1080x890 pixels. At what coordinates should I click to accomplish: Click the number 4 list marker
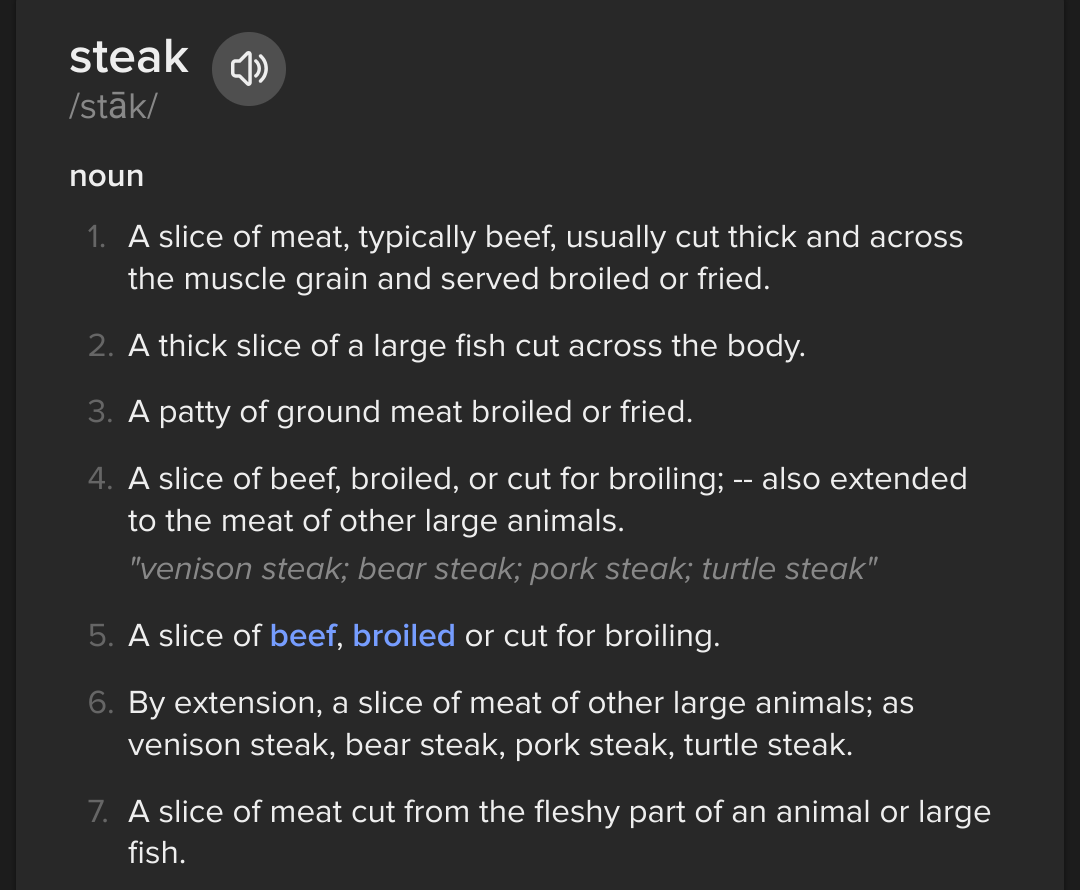99,478
